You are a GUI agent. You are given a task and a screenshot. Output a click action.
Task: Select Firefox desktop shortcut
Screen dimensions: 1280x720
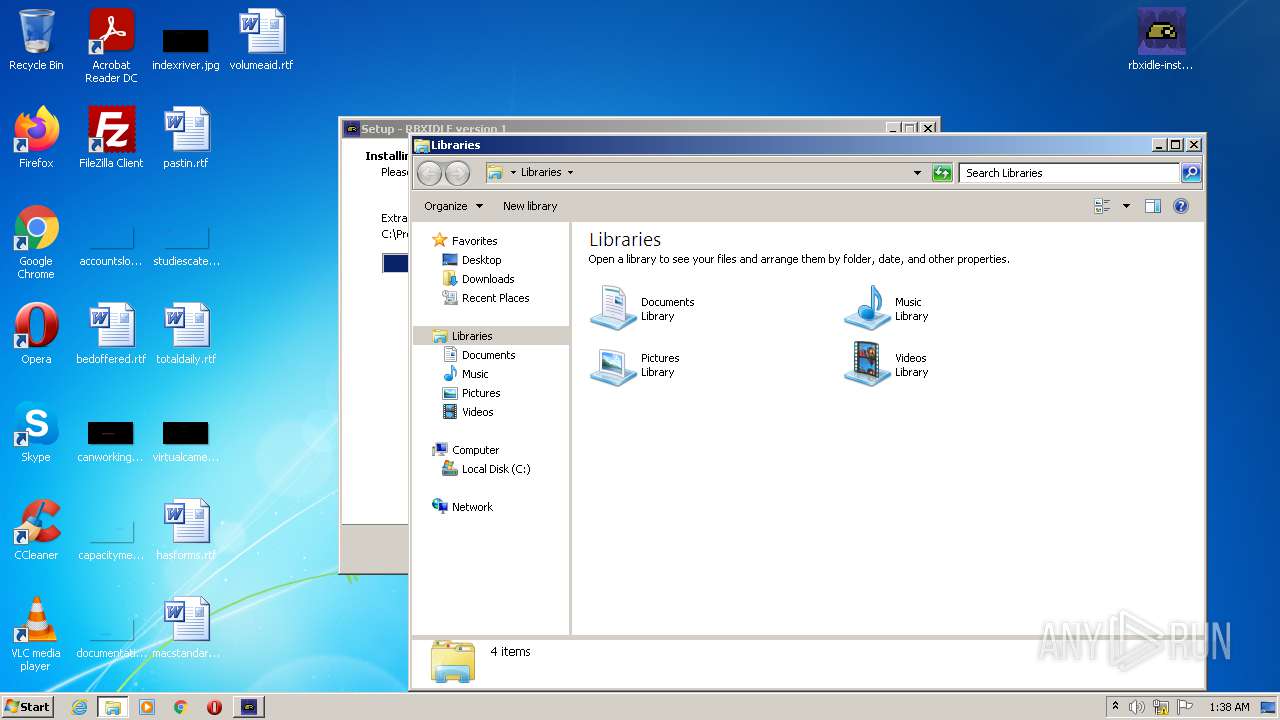(36, 138)
